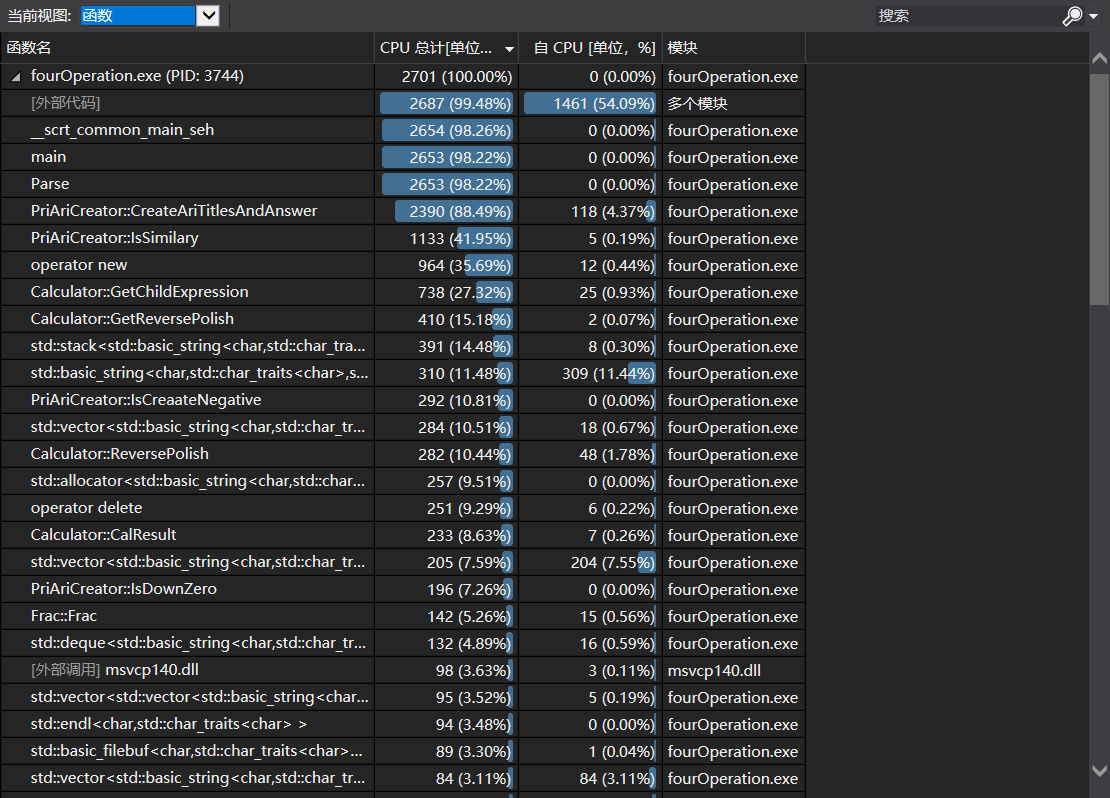Select the main function row
Screen dimensions: 1110x798
pos(402,157)
